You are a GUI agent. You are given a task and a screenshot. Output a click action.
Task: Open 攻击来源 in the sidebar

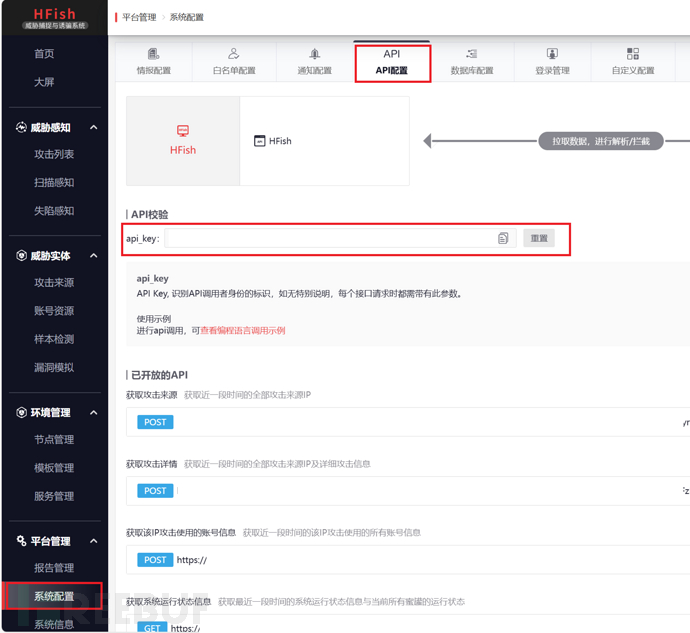54,282
